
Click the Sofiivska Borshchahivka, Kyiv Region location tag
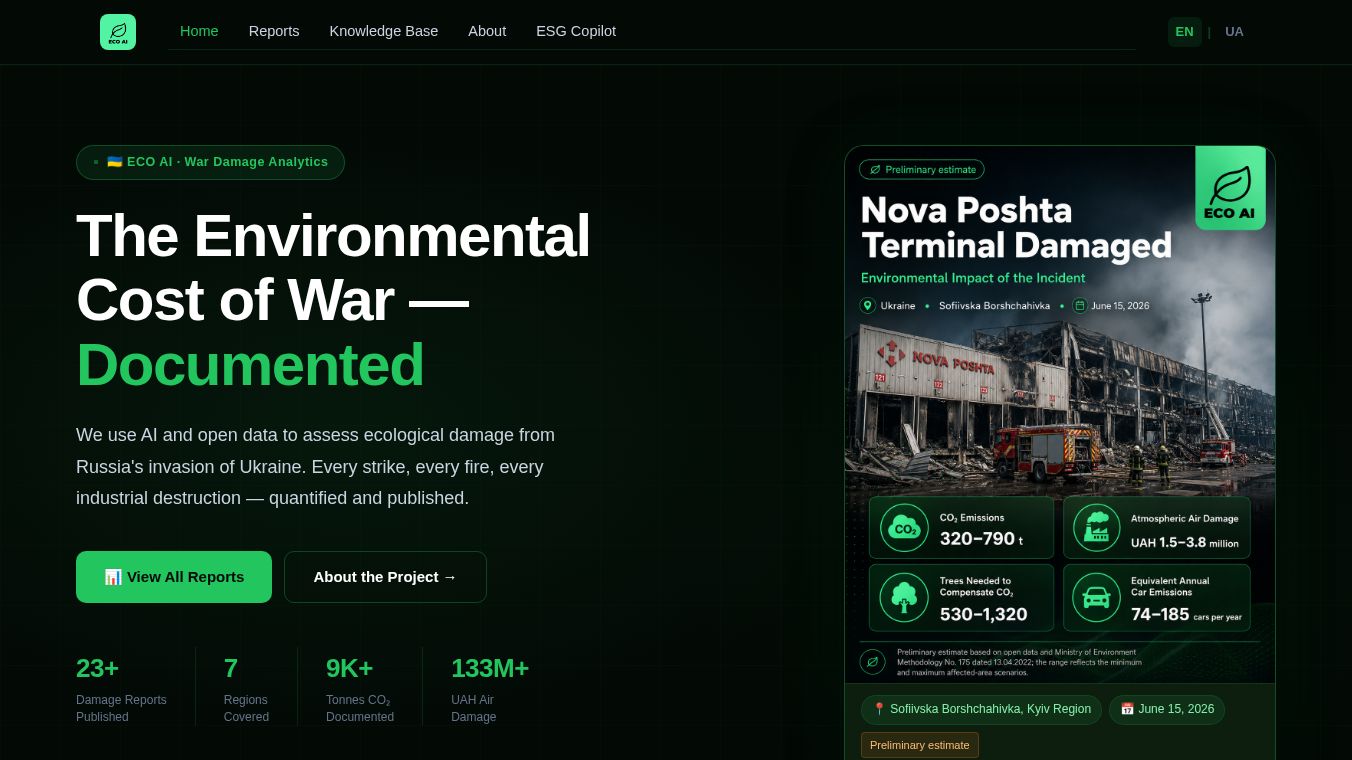(x=981, y=709)
